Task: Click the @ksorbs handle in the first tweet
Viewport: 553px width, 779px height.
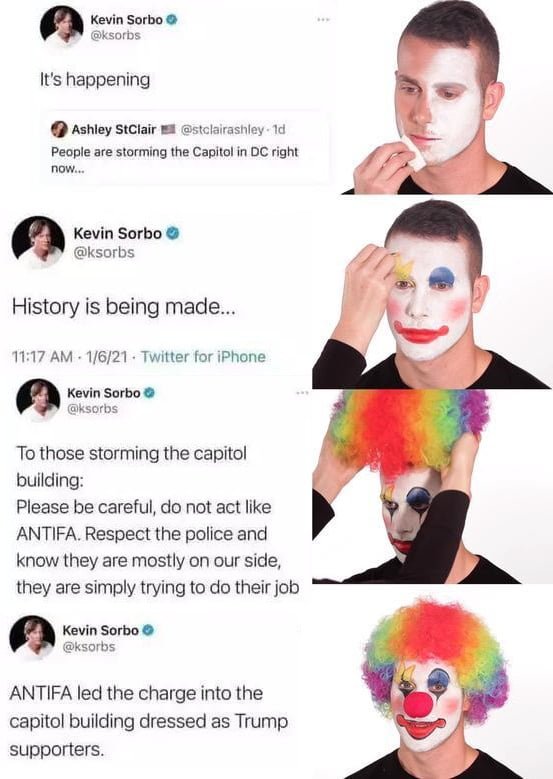Action: click(115, 35)
